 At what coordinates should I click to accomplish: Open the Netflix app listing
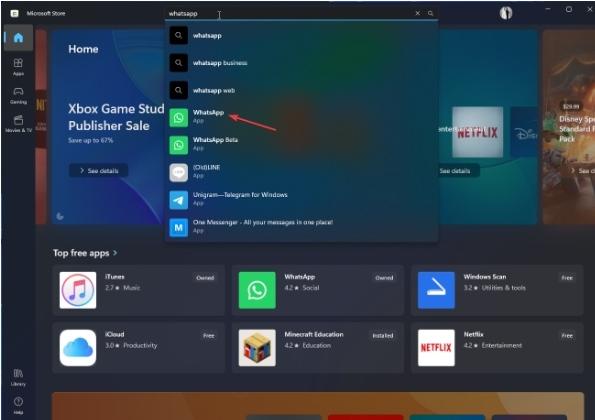tap(497, 348)
